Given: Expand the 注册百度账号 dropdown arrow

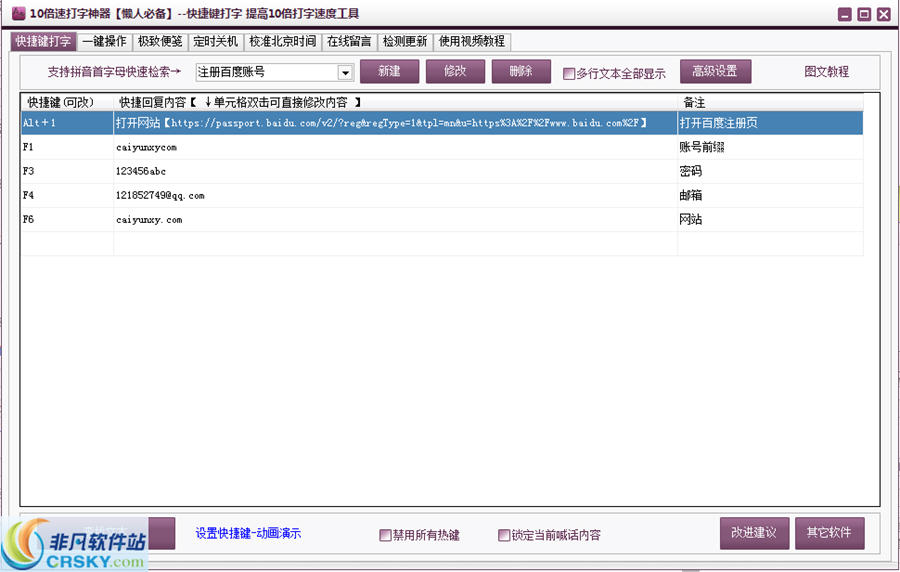Looking at the screenshot, I should click(345, 73).
